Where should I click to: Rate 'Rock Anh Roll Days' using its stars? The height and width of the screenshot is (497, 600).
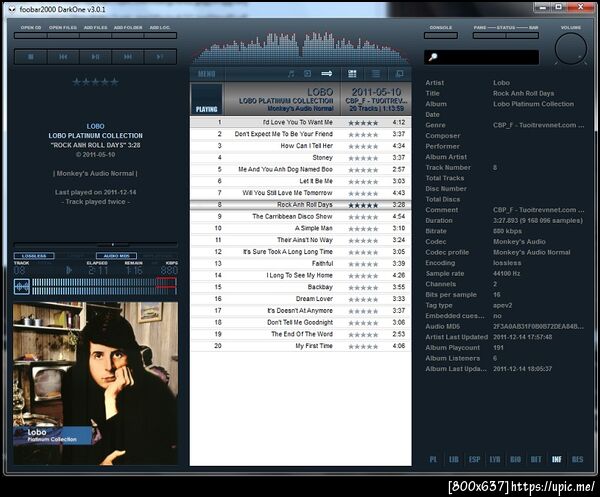363,205
